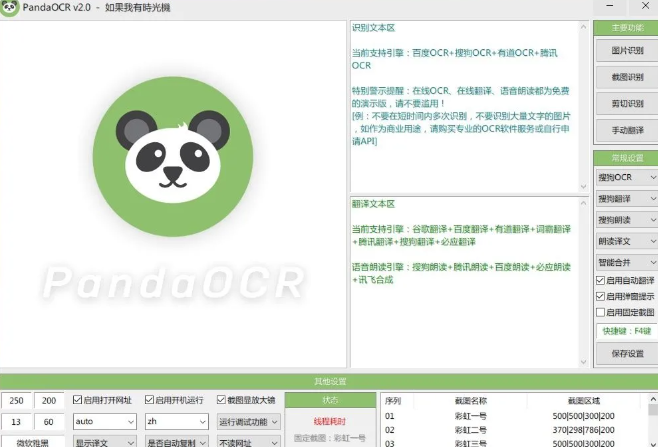This screenshot has width=658, height=447.
Task: Click the screenshot table's scroll down arrow
Action: tap(653, 443)
